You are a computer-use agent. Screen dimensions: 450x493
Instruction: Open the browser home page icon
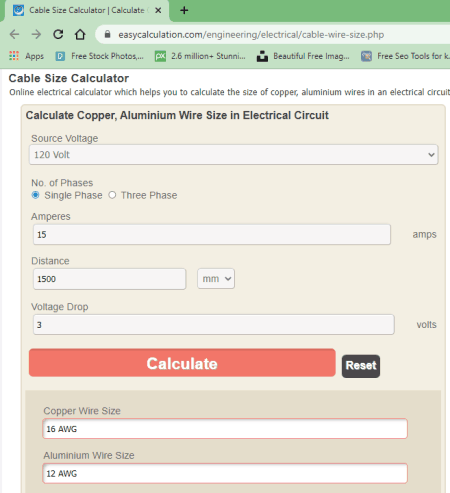coord(80,34)
